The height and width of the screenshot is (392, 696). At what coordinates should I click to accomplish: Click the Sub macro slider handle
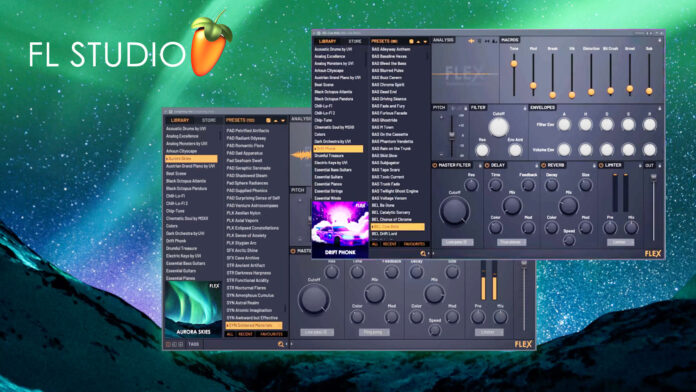coord(649,91)
